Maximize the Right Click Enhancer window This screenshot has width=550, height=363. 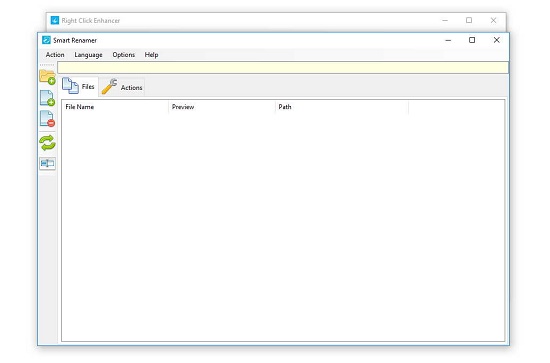click(469, 20)
